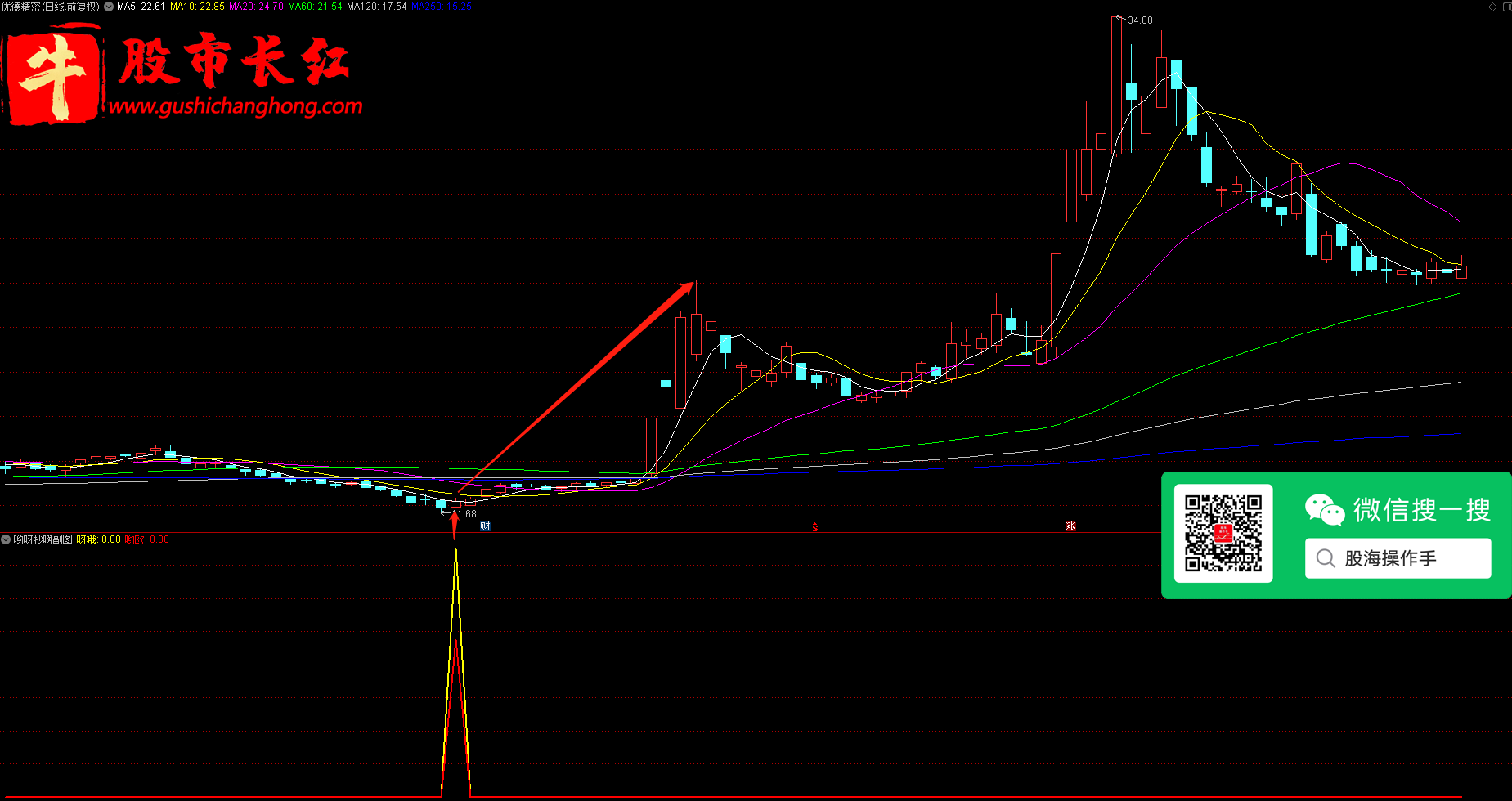Open the sub-chart indicator dropdown arrow
Screen dimensions: 1512x801
[6, 539]
